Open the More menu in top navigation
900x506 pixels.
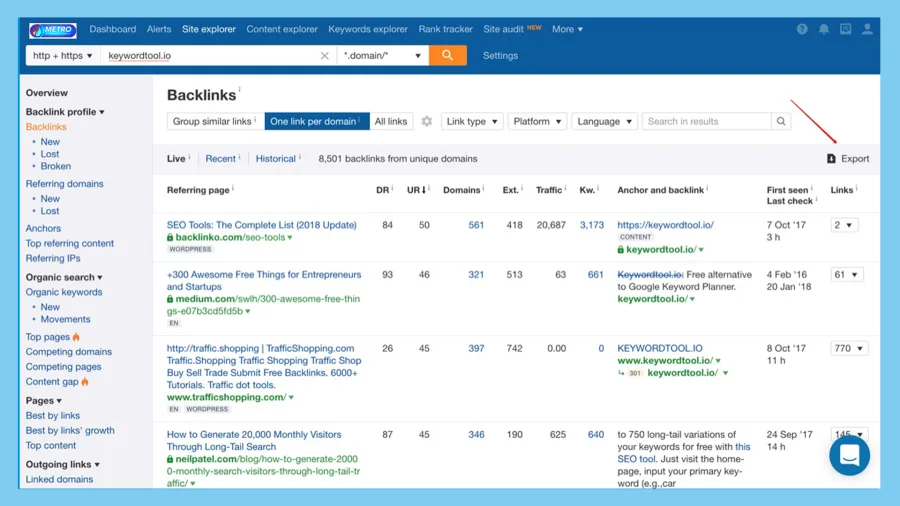point(567,29)
